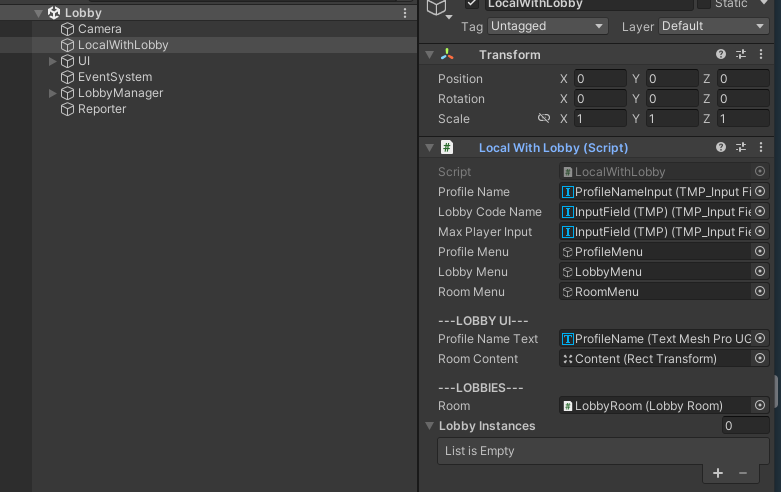Open Transform component kebab menu
This screenshot has width=781, height=492.
(x=761, y=55)
